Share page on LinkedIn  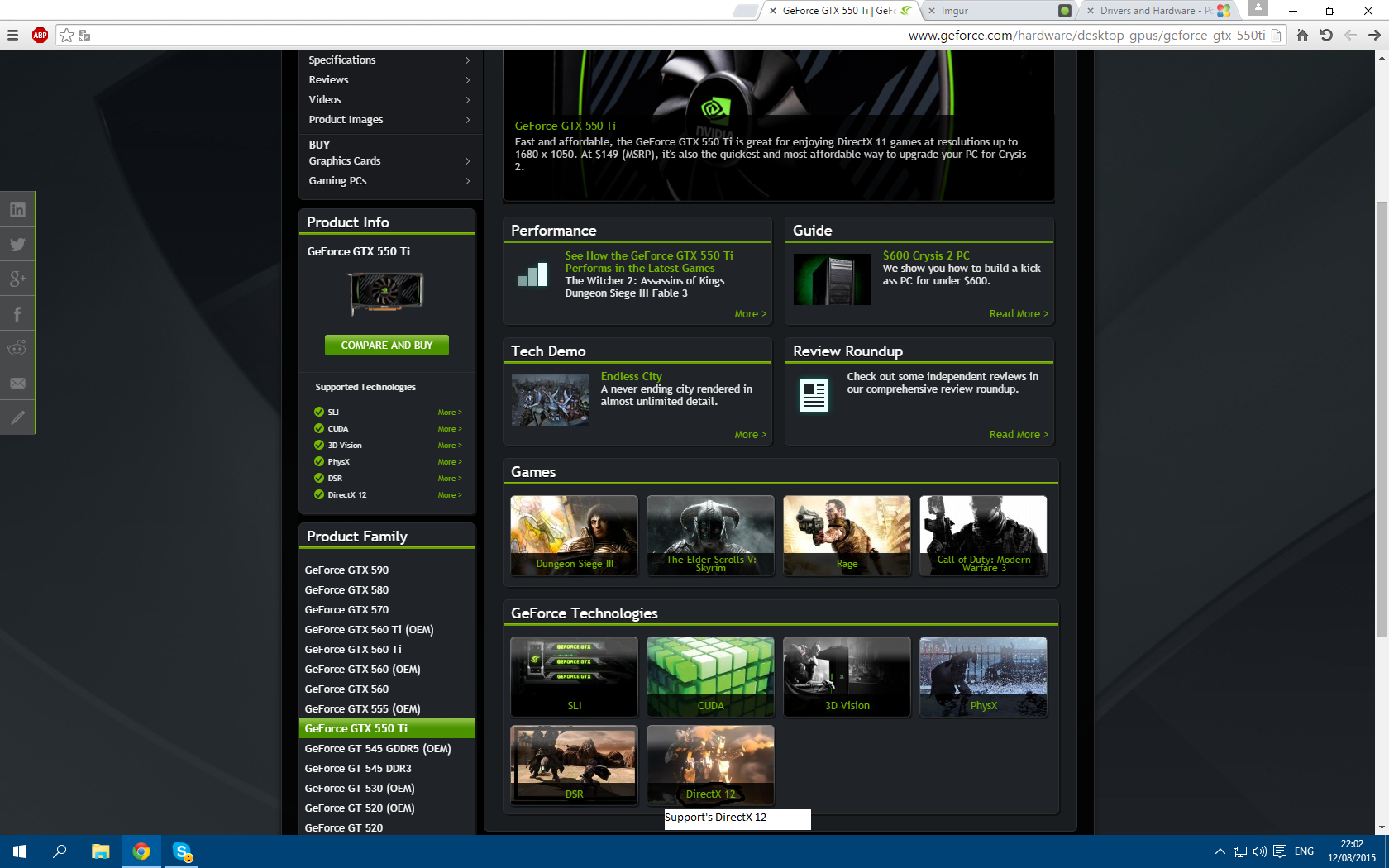click(x=17, y=210)
